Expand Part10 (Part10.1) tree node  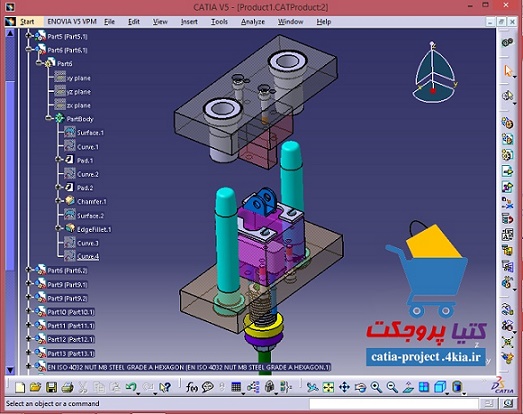coord(29,311)
